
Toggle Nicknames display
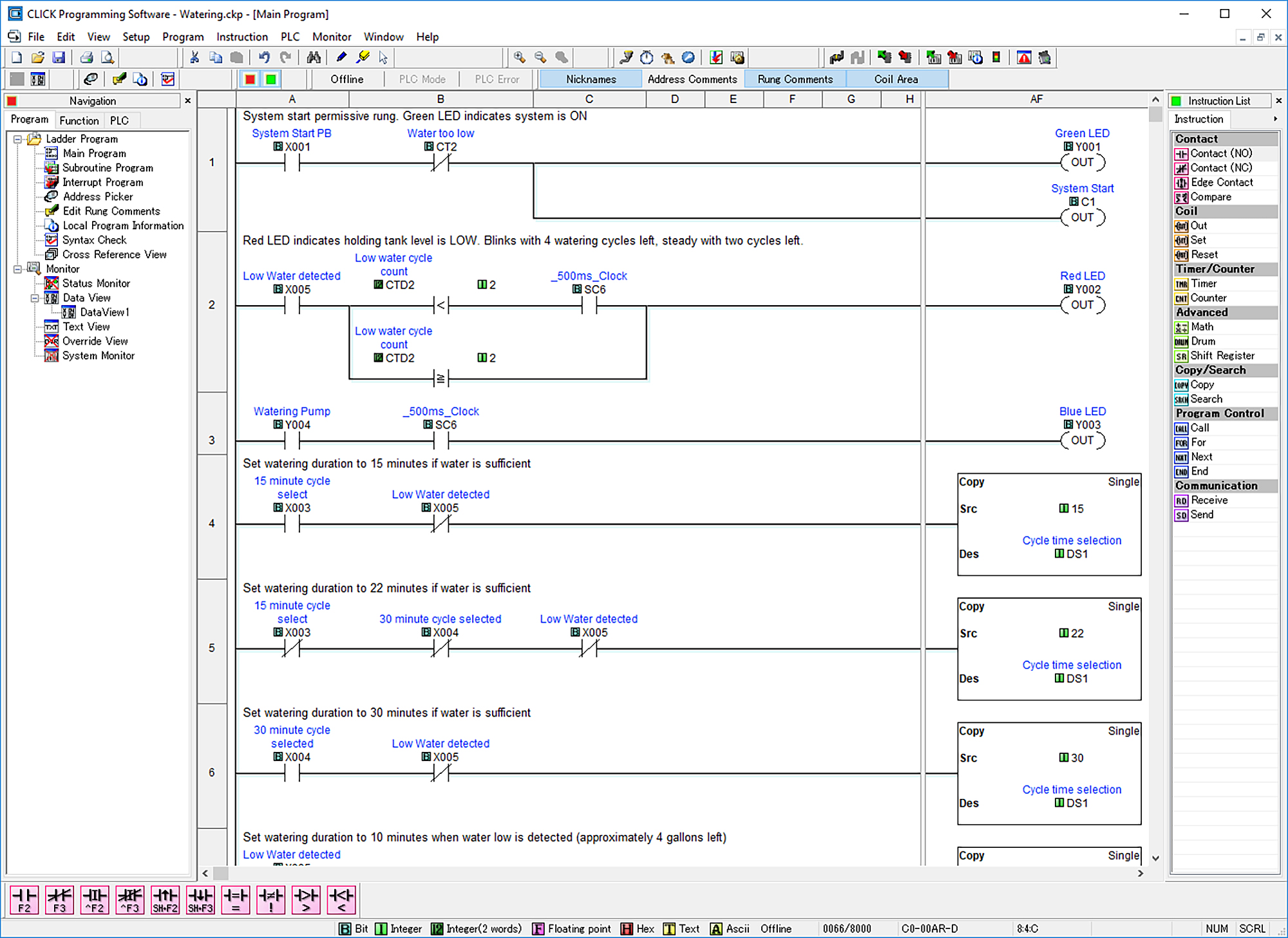tap(590, 79)
